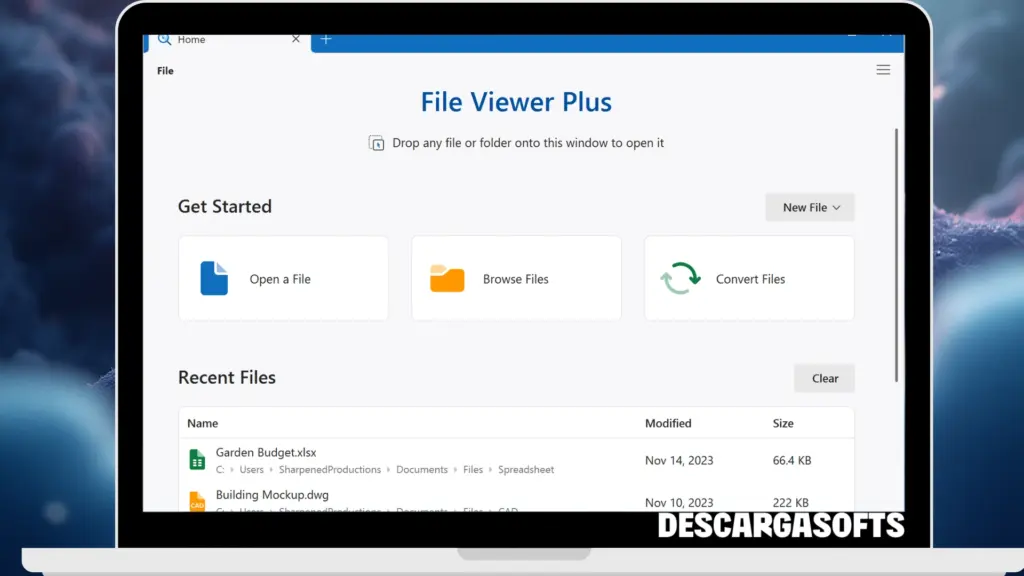Click the new tab plus button
1024x576 pixels.
coord(326,40)
